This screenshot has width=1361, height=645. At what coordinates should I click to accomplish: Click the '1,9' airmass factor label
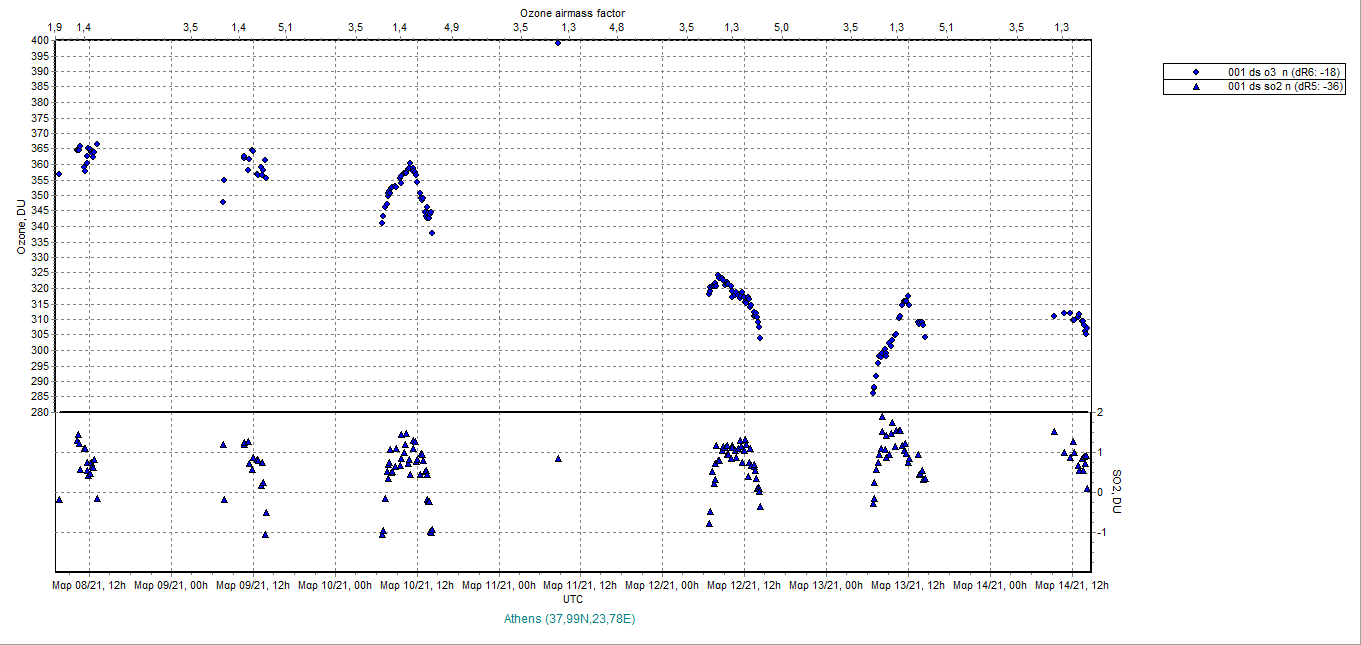click(55, 27)
